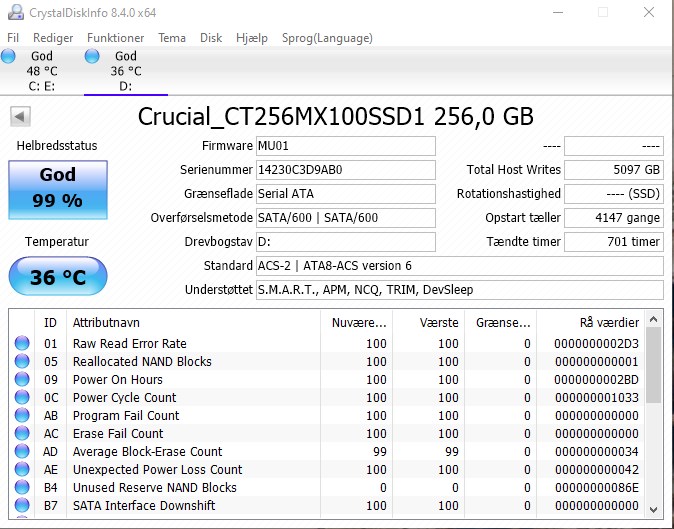The width and height of the screenshot is (674, 529).
Task: Click the blue status orb of D: disk
Action: [x=92, y=56]
